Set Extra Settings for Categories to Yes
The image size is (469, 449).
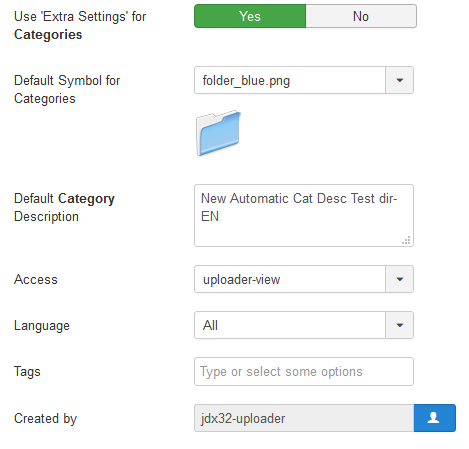point(250,16)
